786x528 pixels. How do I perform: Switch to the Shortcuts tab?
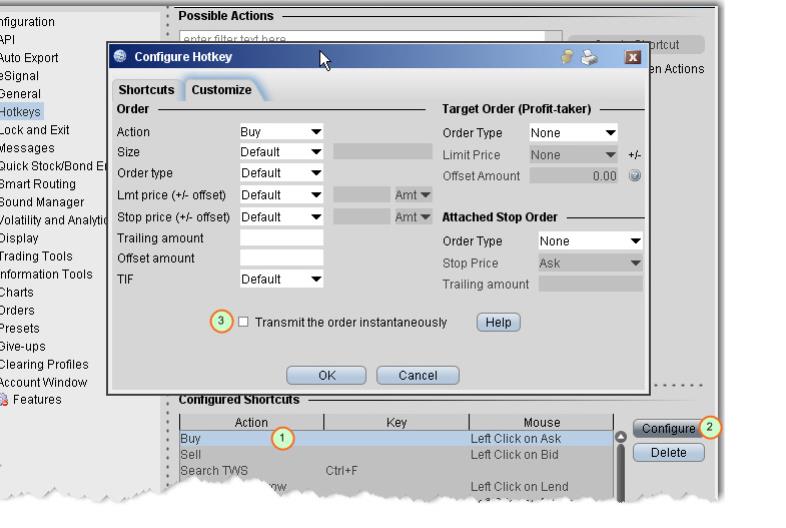[x=146, y=89]
